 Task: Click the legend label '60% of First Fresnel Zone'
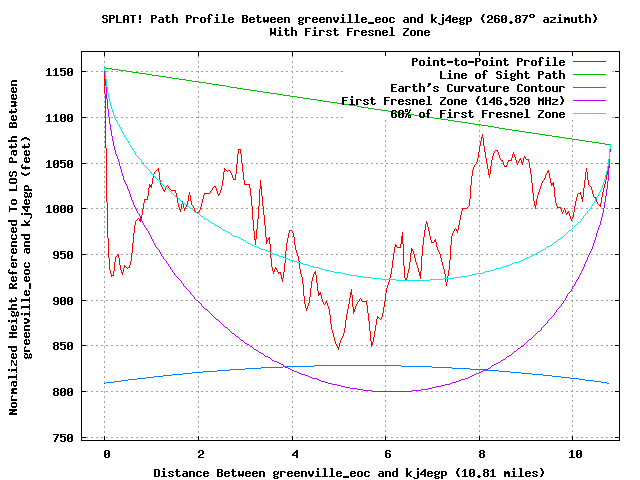tap(478, 114)
